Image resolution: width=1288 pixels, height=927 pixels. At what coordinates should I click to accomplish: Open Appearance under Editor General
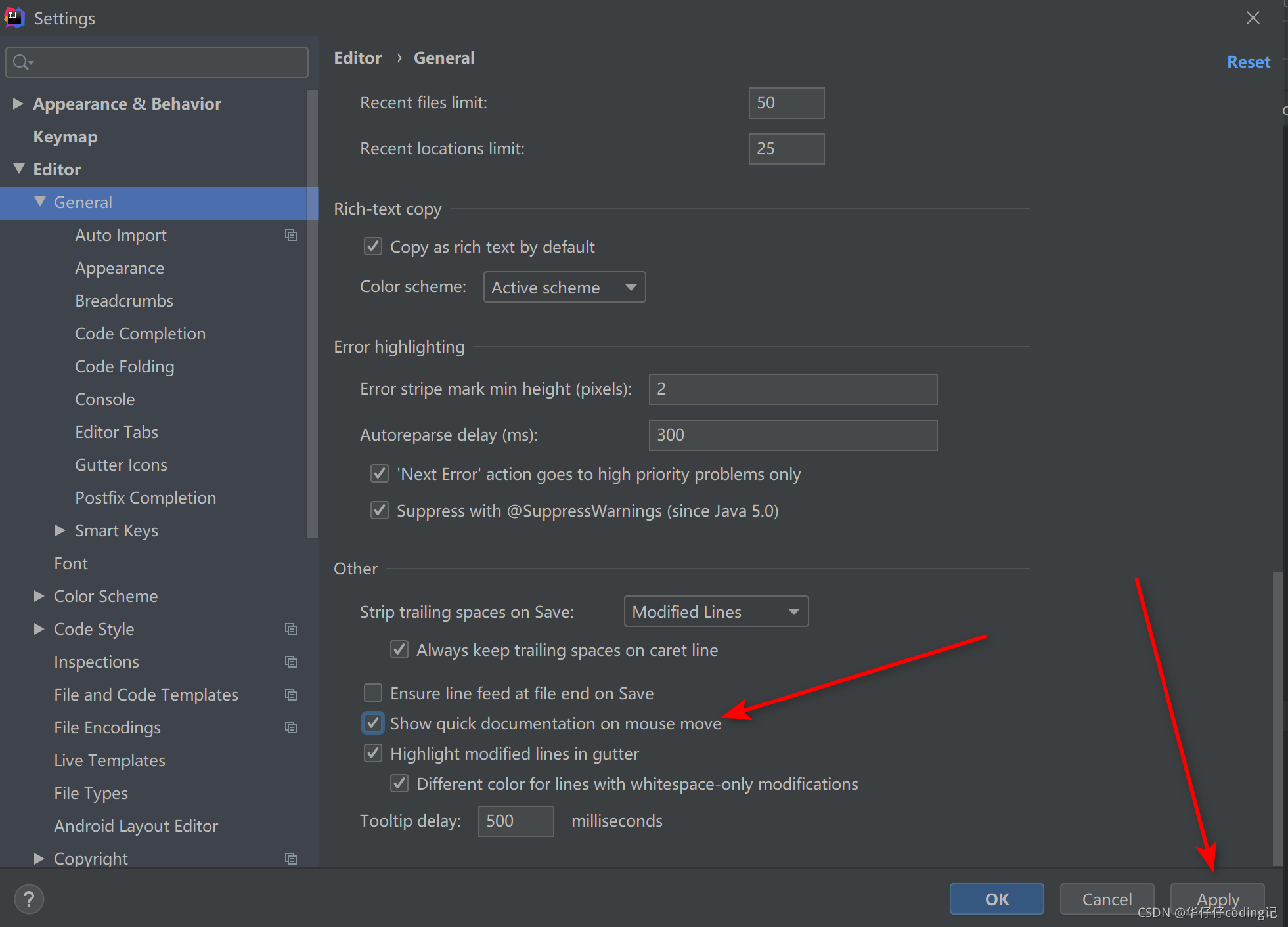click(120, 268)
